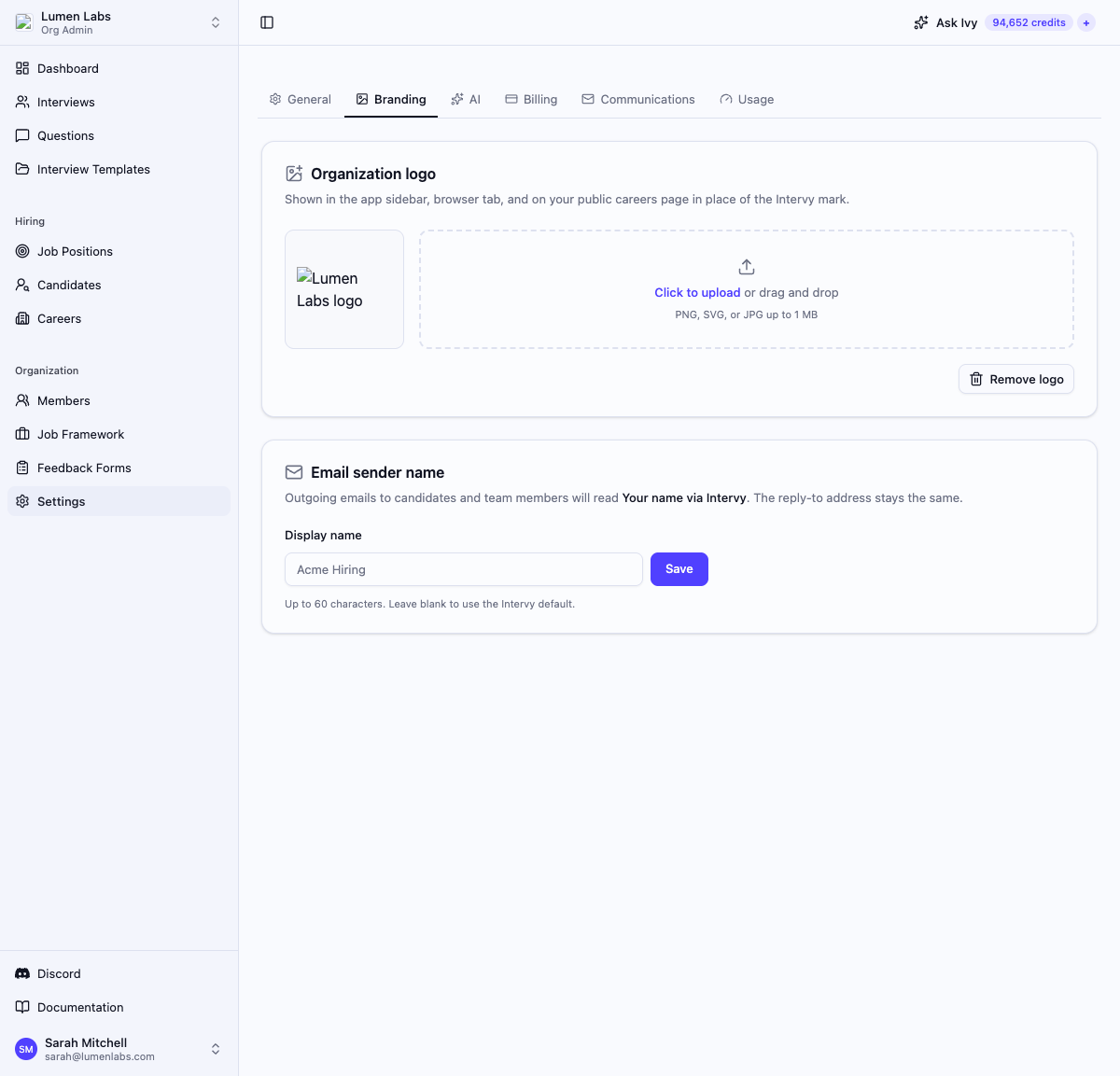Click the Interviews people icon
The width and height of the screenshot is (1120, 1076).
(x=22, y=102)
